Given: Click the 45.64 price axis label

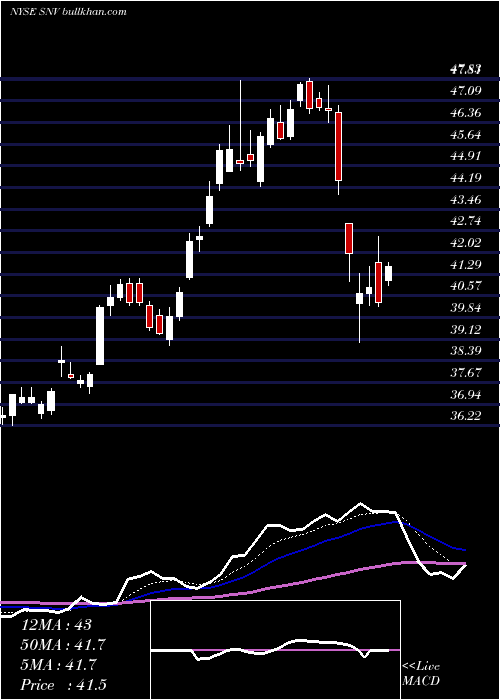Looking at the screenshot, I should 466,134.
